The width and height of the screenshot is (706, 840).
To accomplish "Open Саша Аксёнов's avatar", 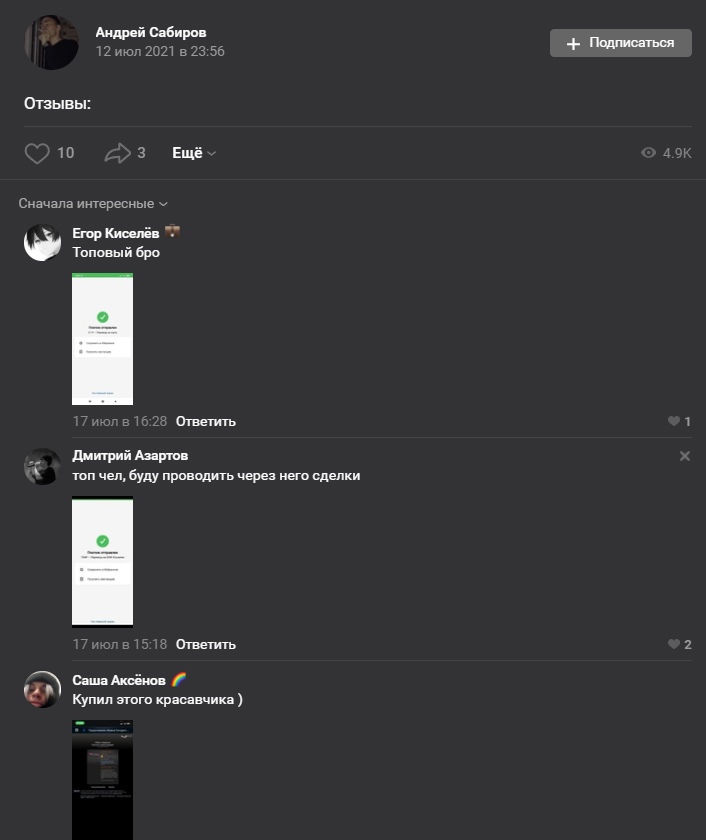I will [42, 689].
